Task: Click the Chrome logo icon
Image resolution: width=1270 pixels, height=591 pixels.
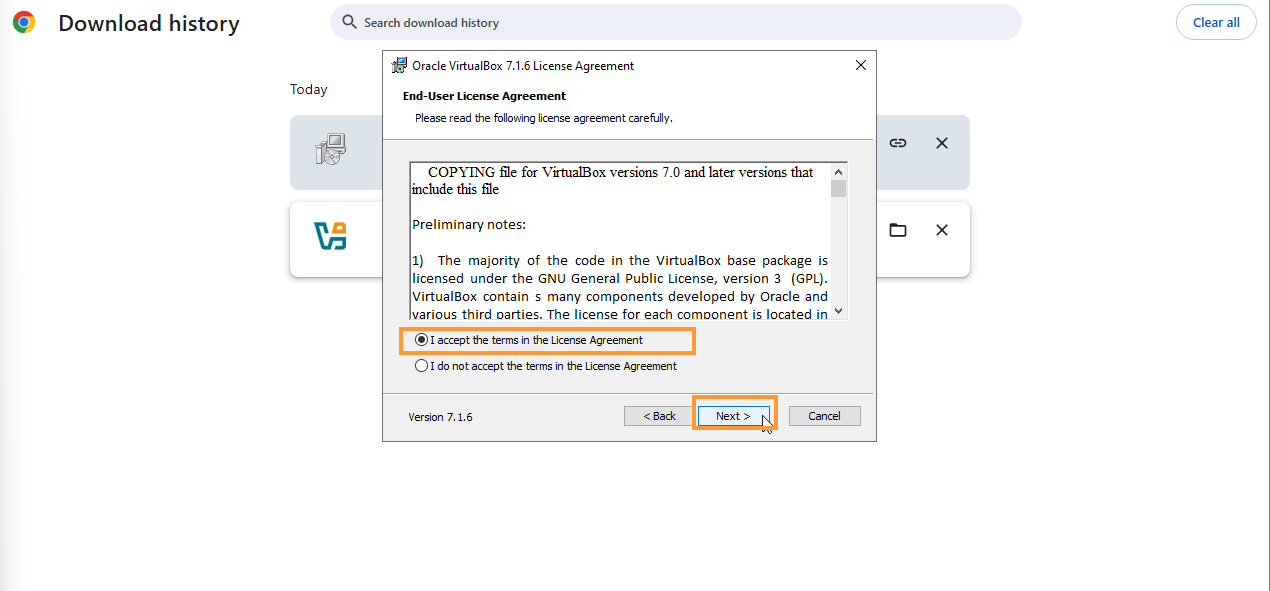Action: click(x=24, y=22)
